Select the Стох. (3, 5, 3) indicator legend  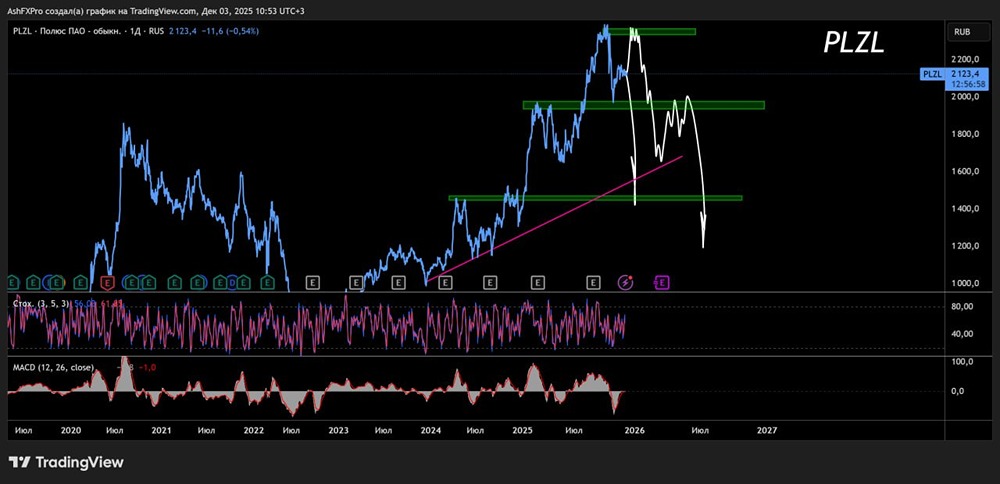[41, 304]
